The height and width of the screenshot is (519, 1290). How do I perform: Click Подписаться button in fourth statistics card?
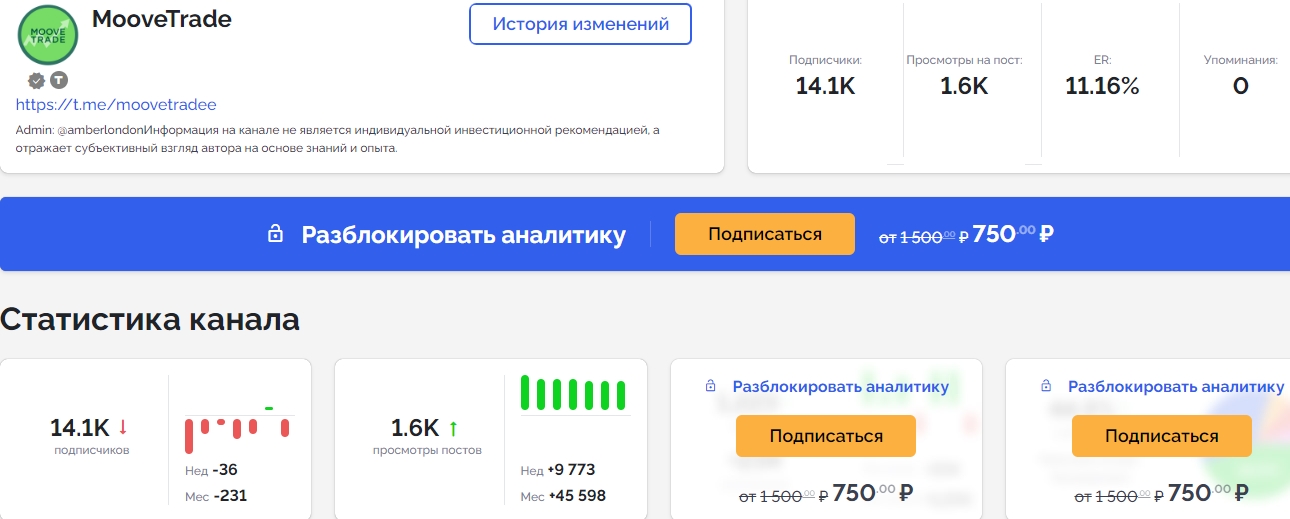(x=1162, y=436)
